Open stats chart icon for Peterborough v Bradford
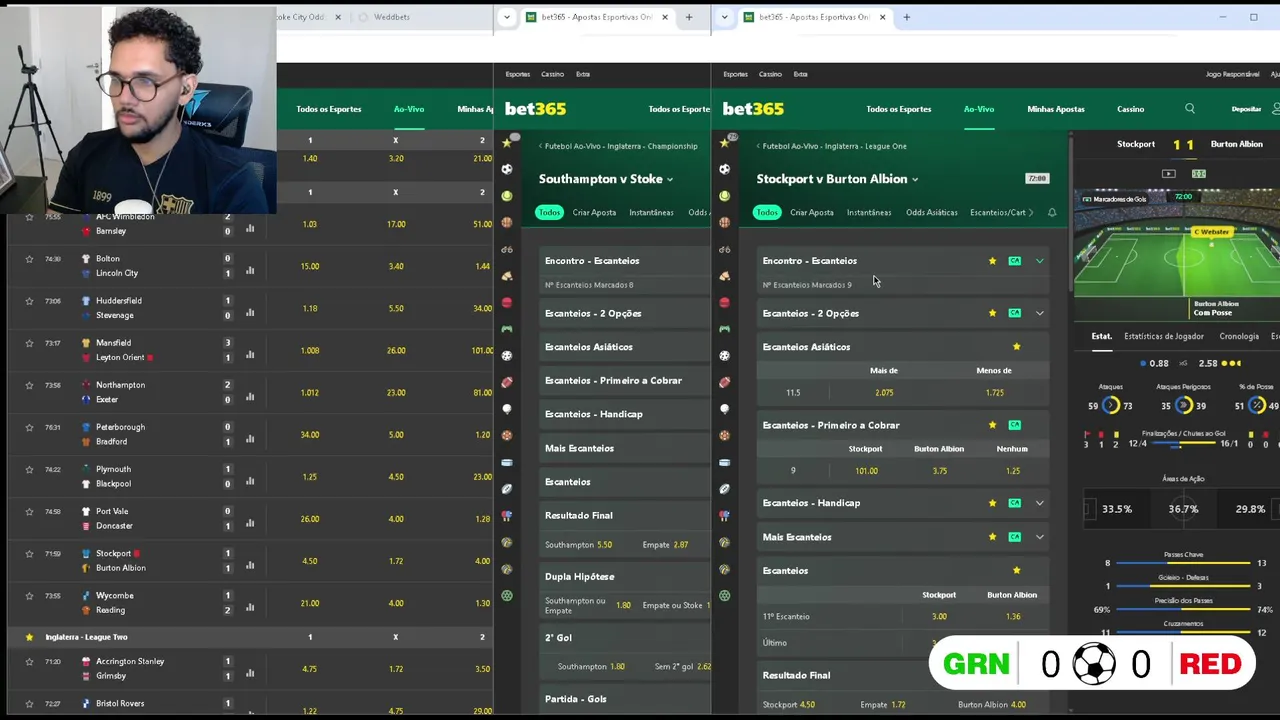The height and width of the screenshot is (720, 1280). tap(250, 438)
